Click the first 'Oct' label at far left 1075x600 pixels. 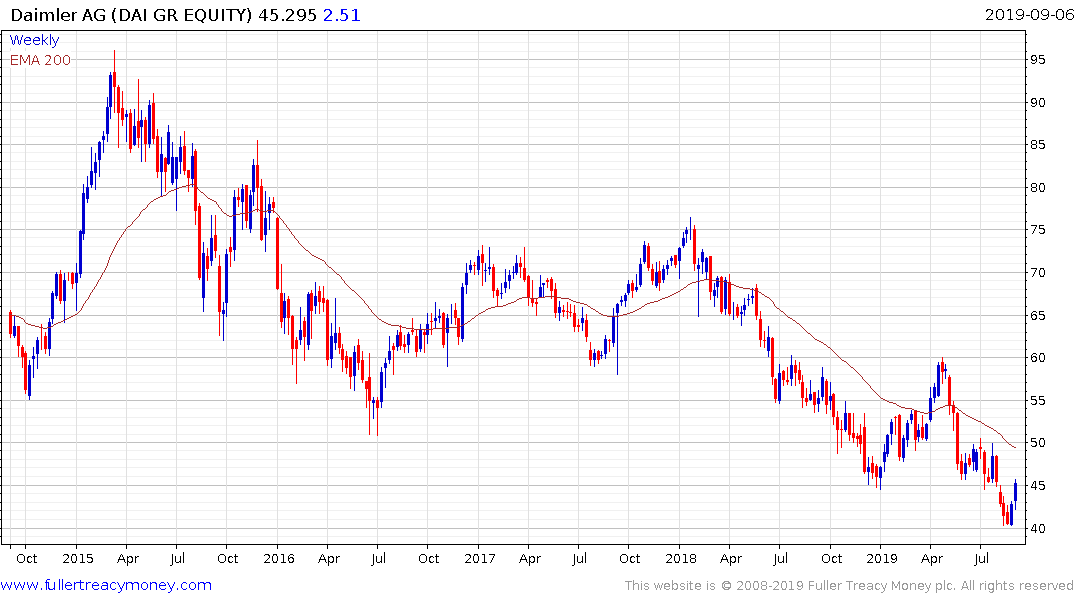[x=27, y=558]
